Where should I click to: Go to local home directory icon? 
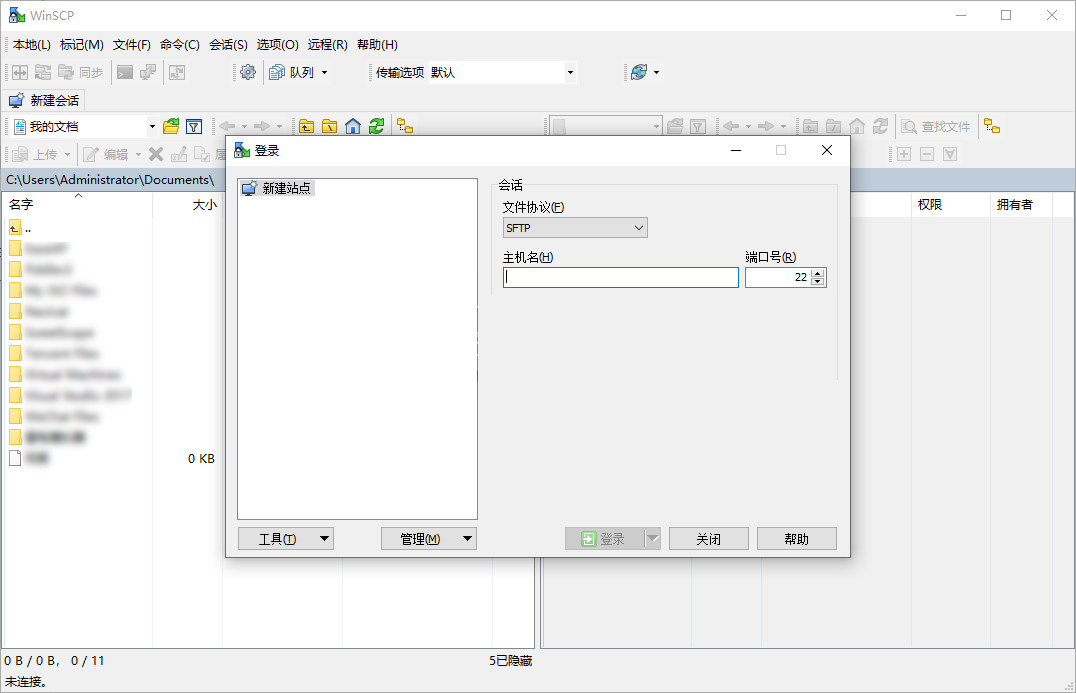pos(353,126)
